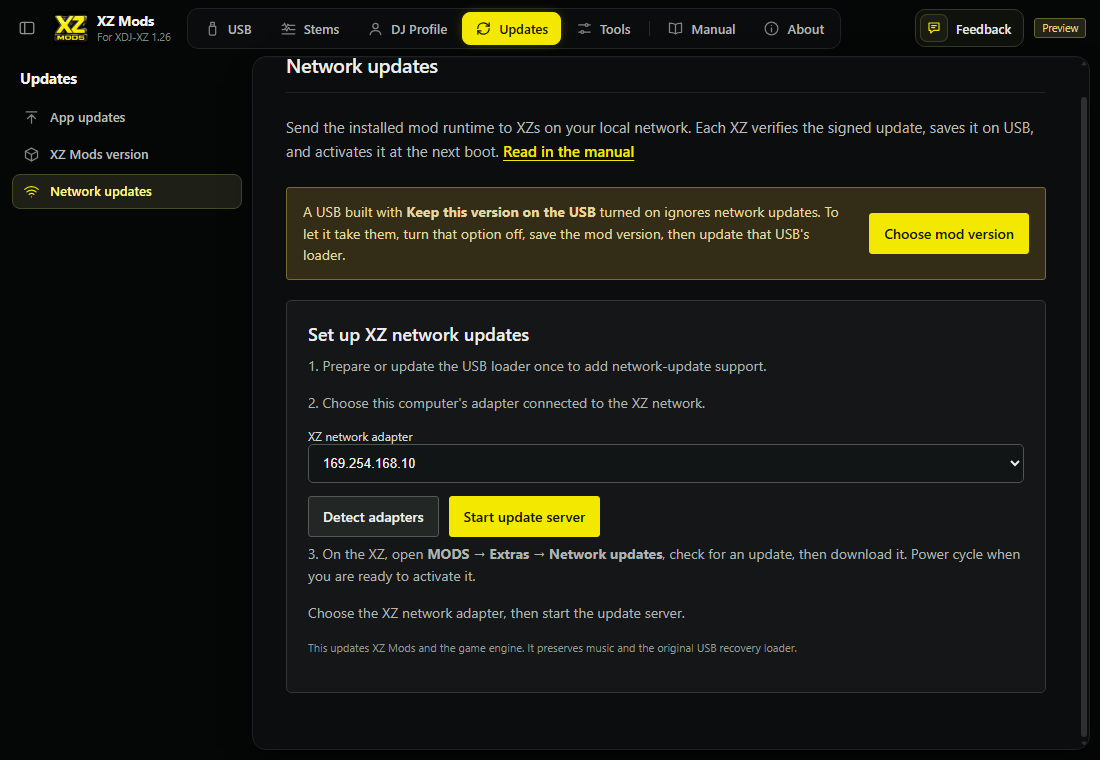1100x760 pixels.
Task: Open the Manual tab
Action: [x=702, y=29]
